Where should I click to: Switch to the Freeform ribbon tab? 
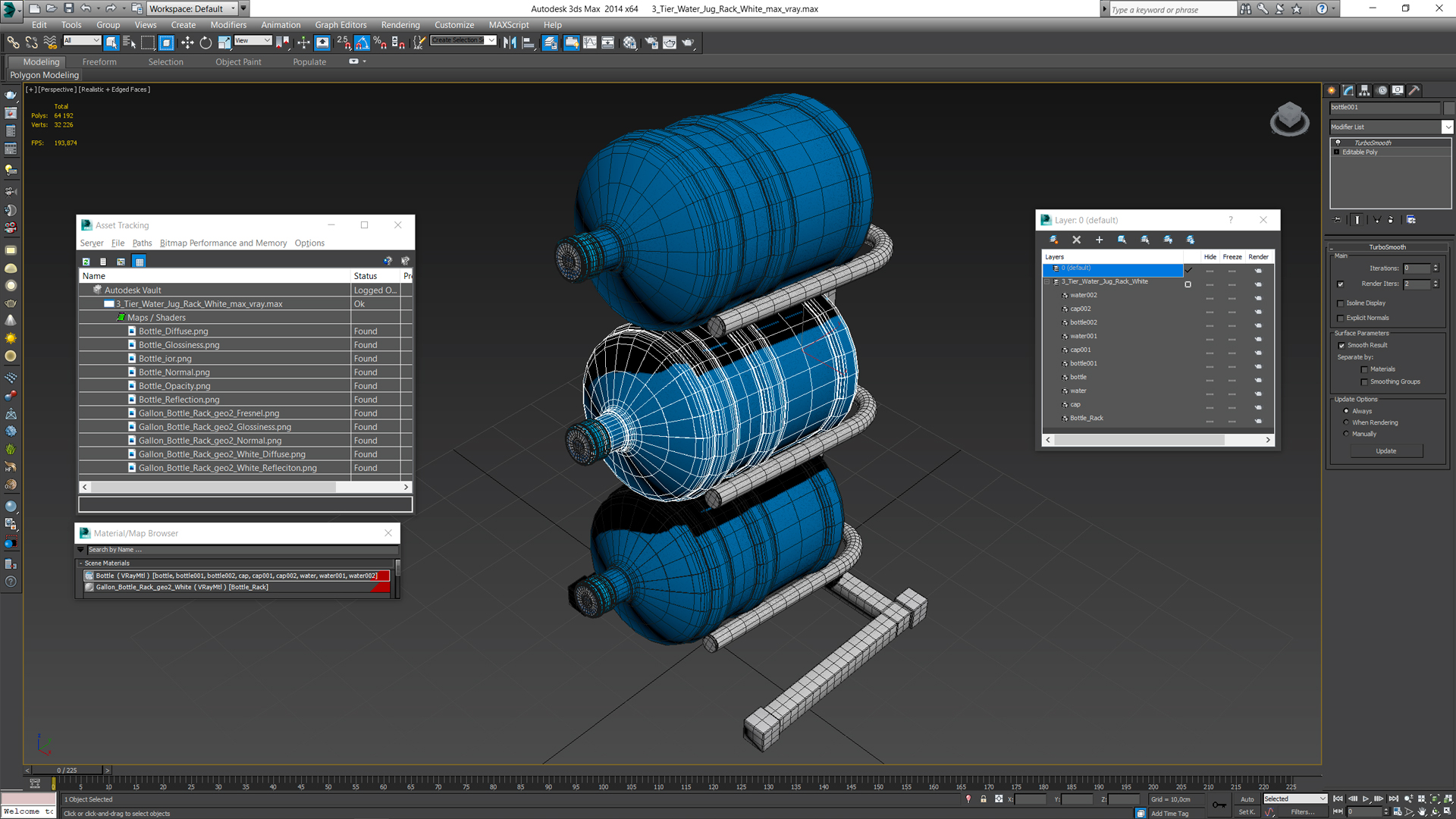[99, 62]
